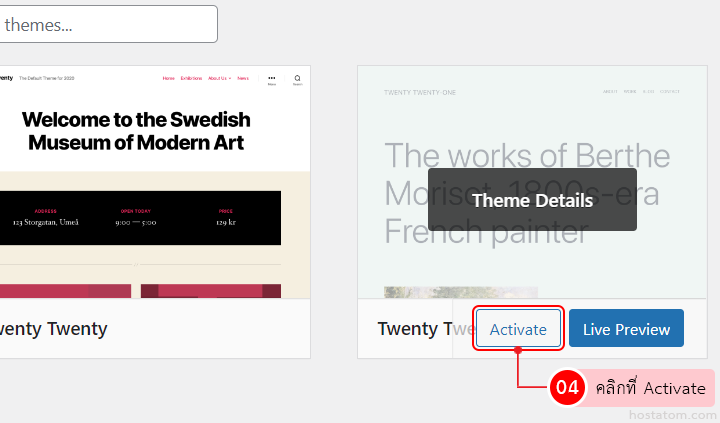Viewport: 720px width, 423px height.
Task: Select News in the preview navigation
Action: [243, 78]
